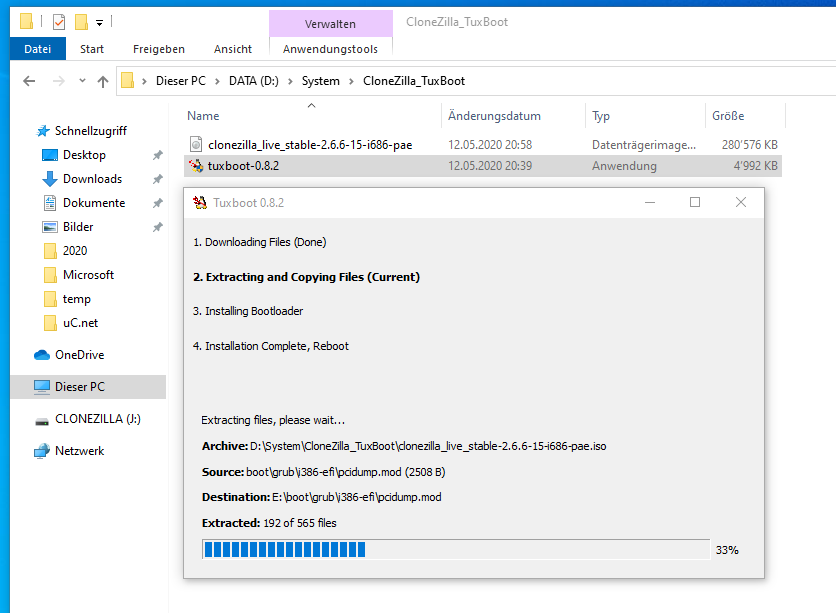Click the Tuxboot extraction progress bar
This screenshot has height=613, width=836.
(456, 550)
